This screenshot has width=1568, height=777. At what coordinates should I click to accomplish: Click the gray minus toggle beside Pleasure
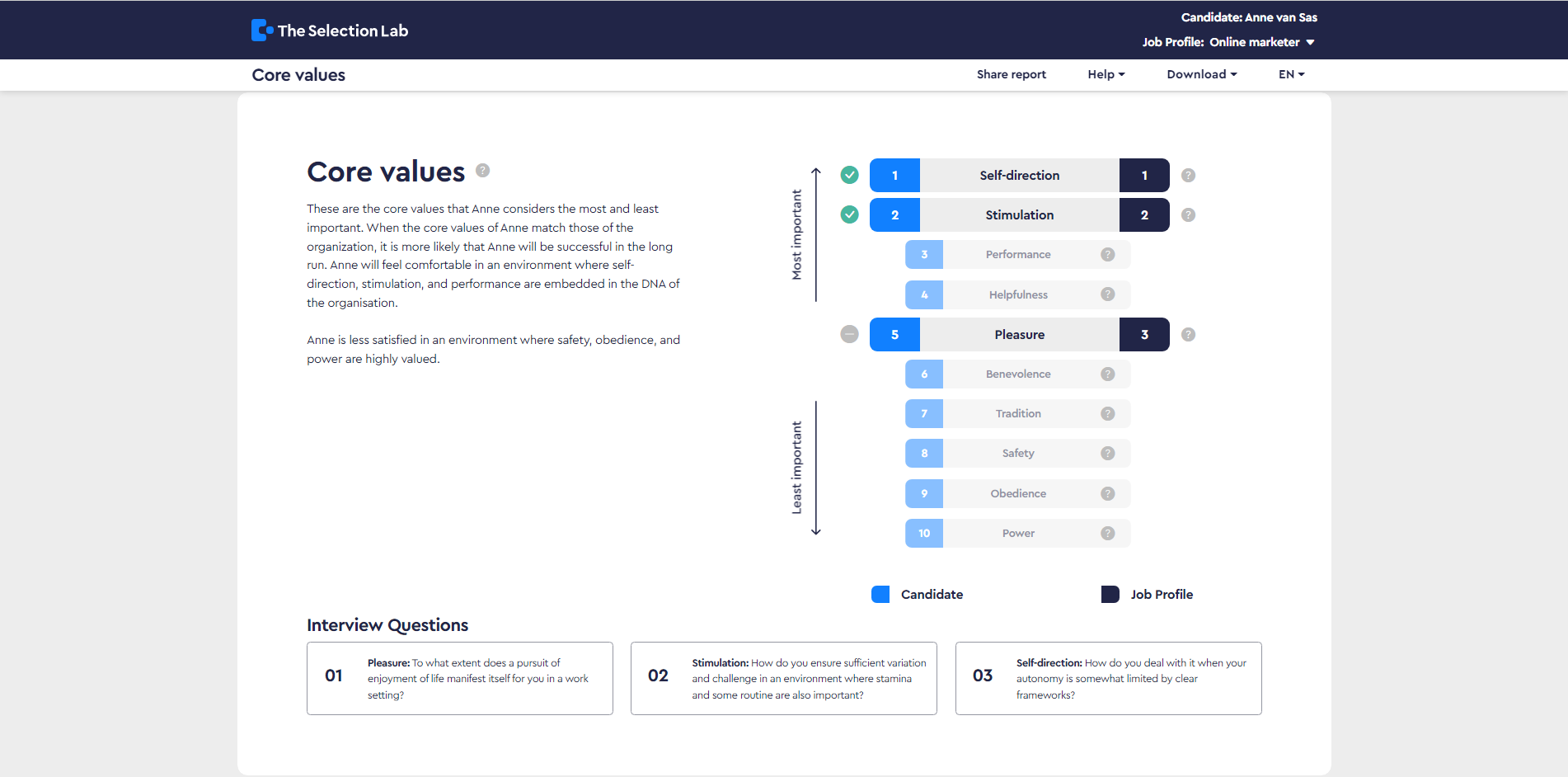coord(849,334)
